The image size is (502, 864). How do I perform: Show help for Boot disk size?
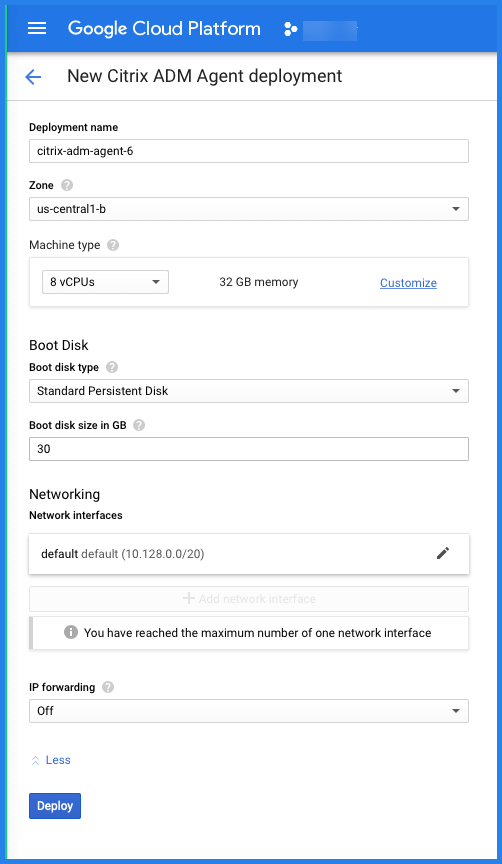(139, 425)
